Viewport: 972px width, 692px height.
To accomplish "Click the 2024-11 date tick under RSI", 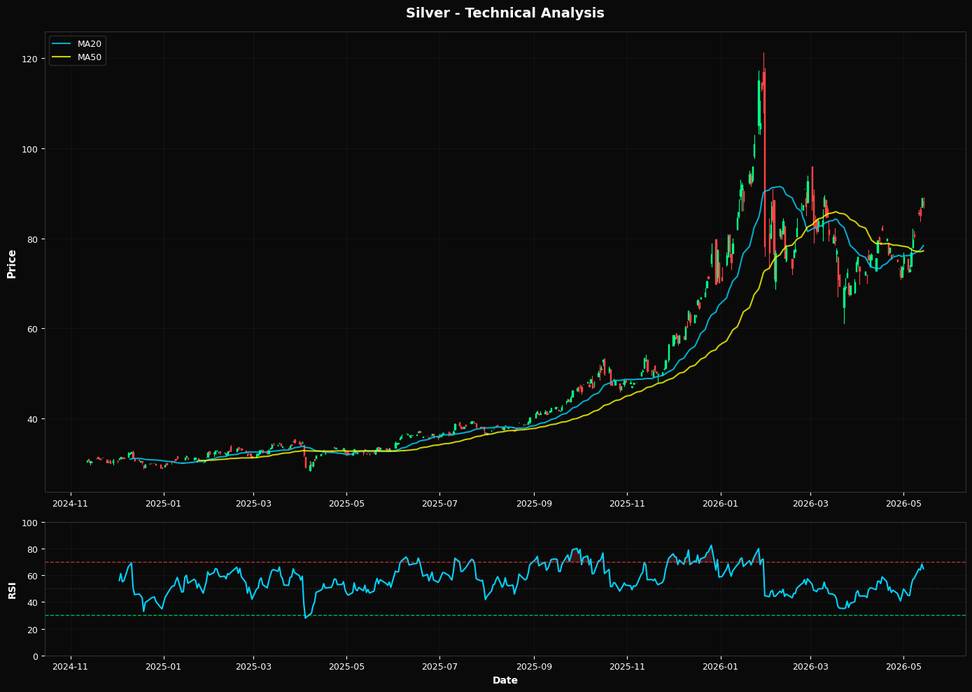I will pyautogui.click(x=71, y=667).
